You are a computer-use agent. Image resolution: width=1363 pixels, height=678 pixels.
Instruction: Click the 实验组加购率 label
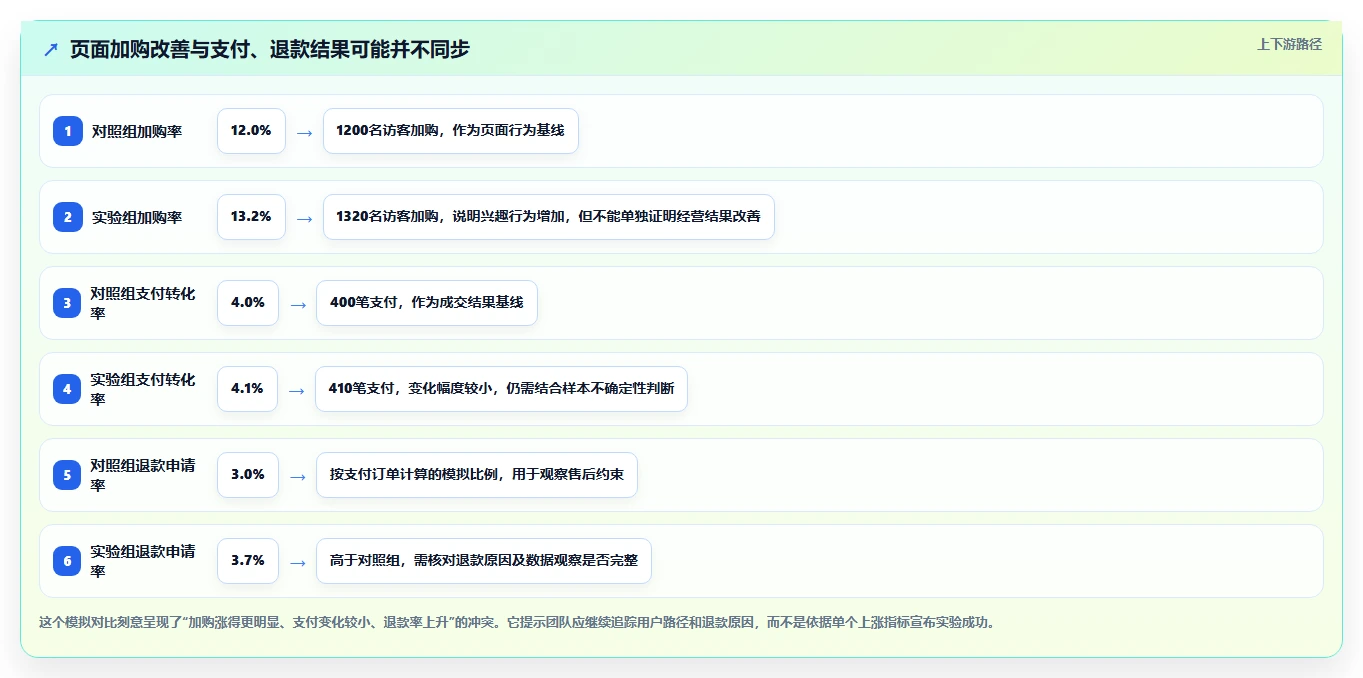point(137,217)
